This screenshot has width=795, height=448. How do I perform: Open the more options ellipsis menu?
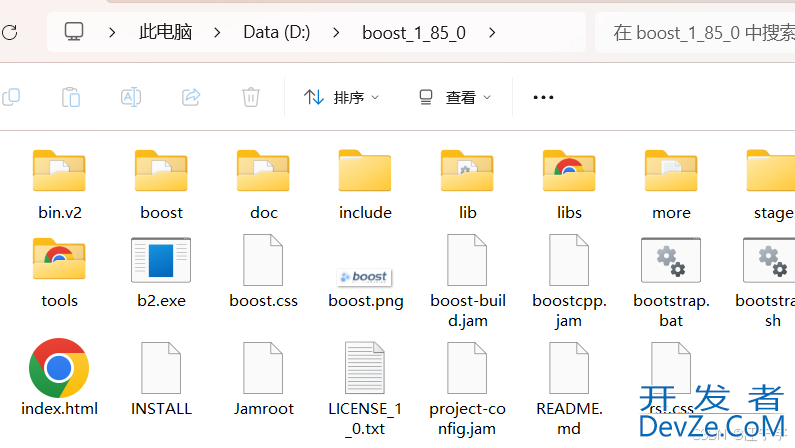click(x=543, y=97)
